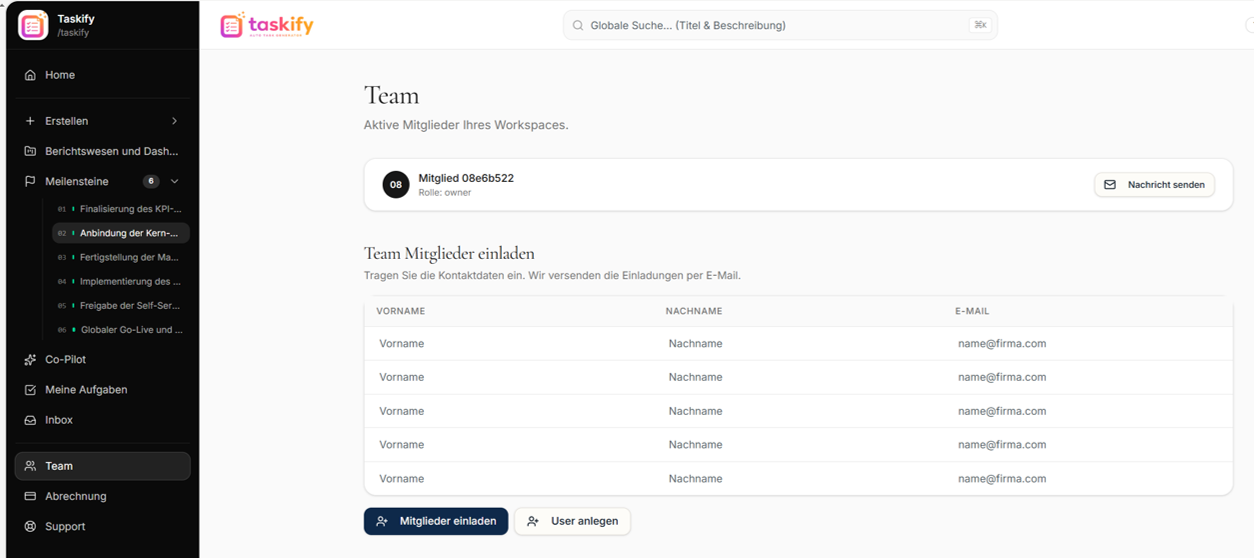1254x558 pixels.
Task: Open Meine Aufgaben via its checkbox icon
Action: [30, 390]
